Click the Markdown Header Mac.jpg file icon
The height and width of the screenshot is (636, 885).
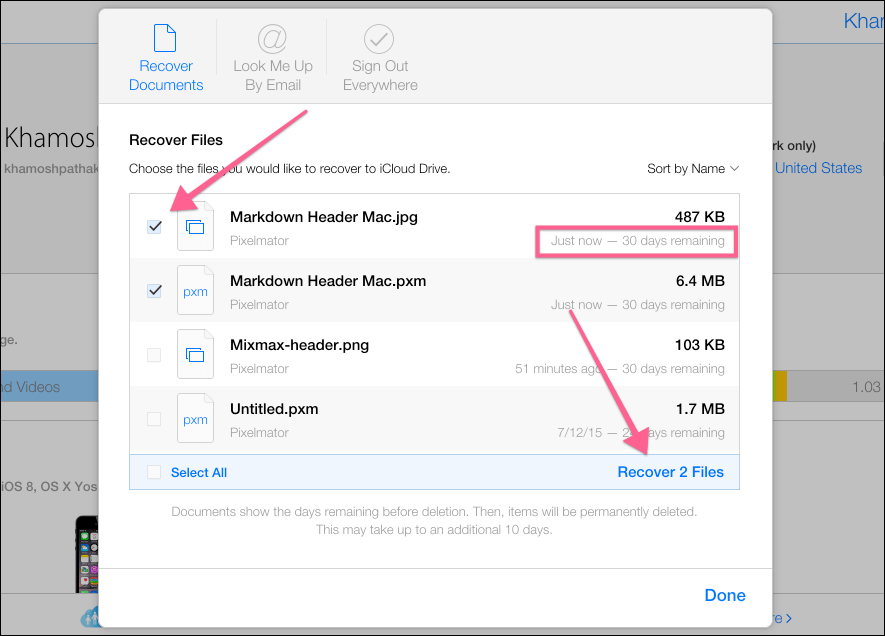coord(195,226)
